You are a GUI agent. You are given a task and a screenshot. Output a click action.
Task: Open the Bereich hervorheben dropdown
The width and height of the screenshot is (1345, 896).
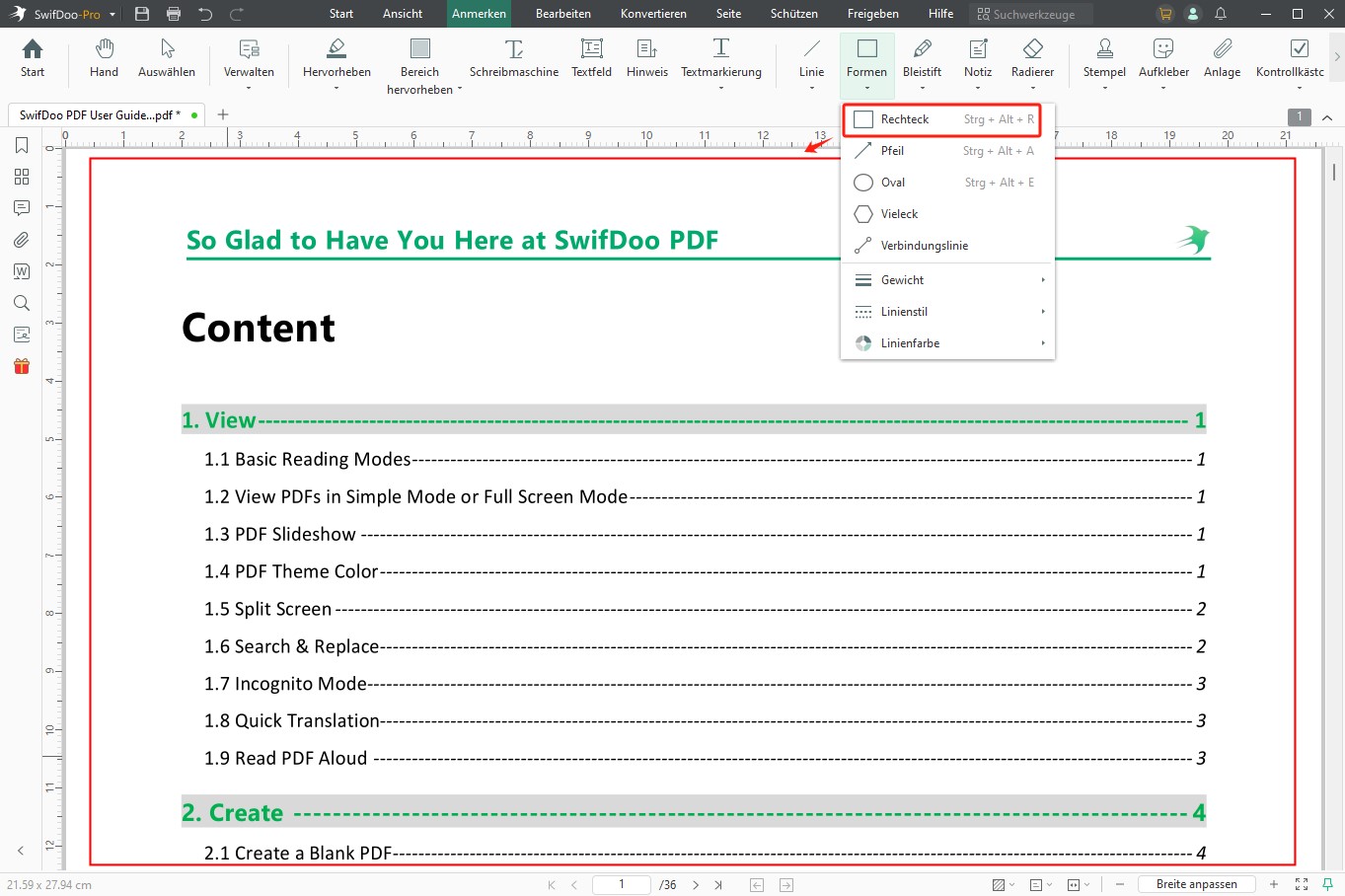pos(460,89)
